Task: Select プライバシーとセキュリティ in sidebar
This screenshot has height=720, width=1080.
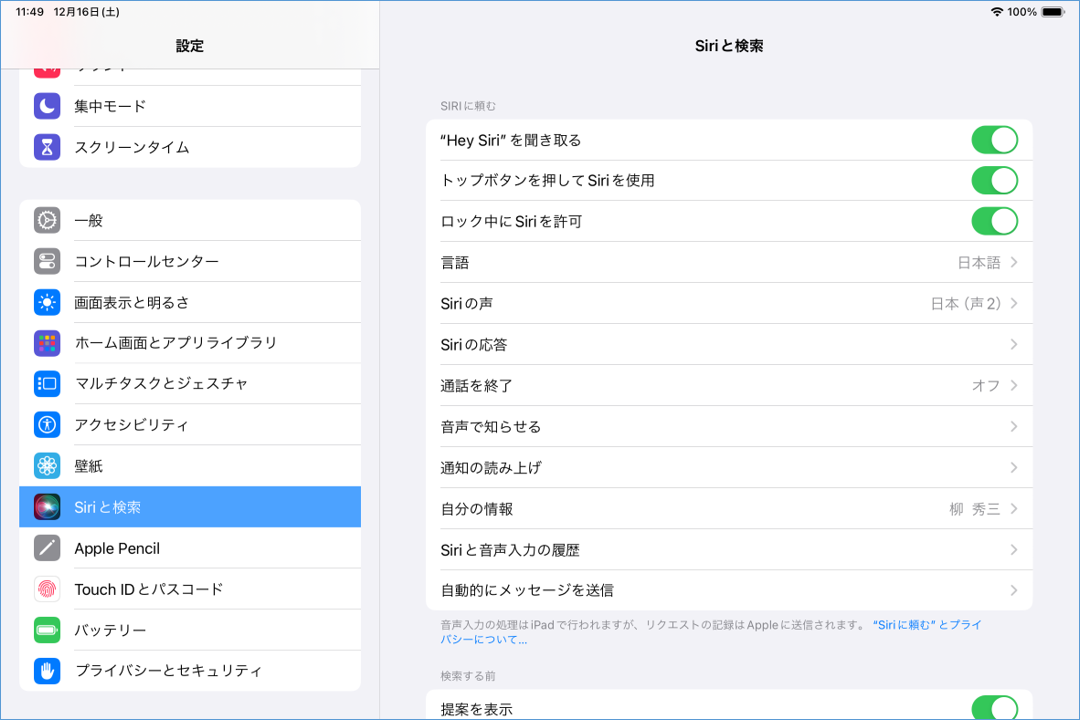Action: [190, 670]
